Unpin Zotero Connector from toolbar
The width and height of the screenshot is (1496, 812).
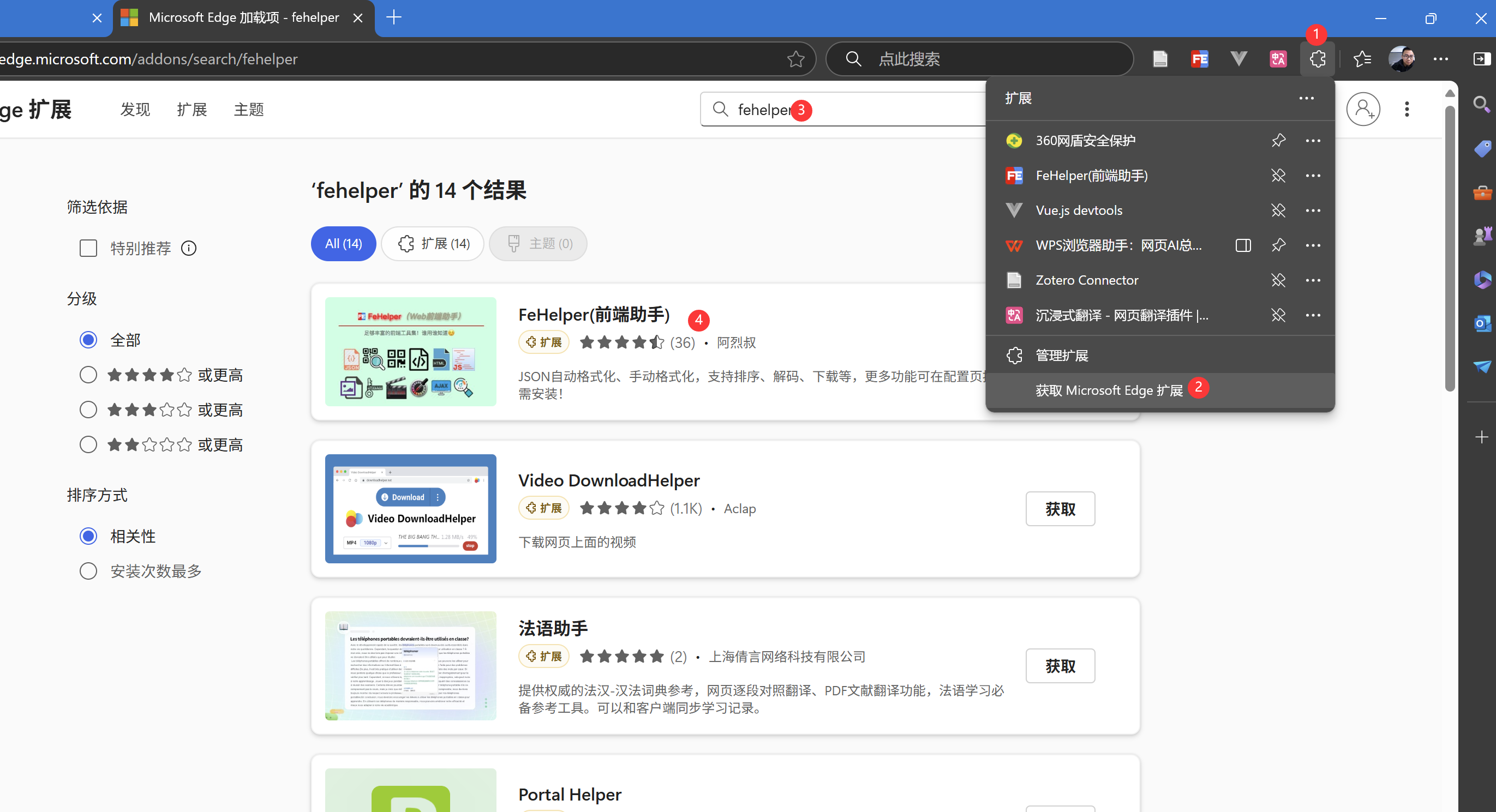(1278, 280)
